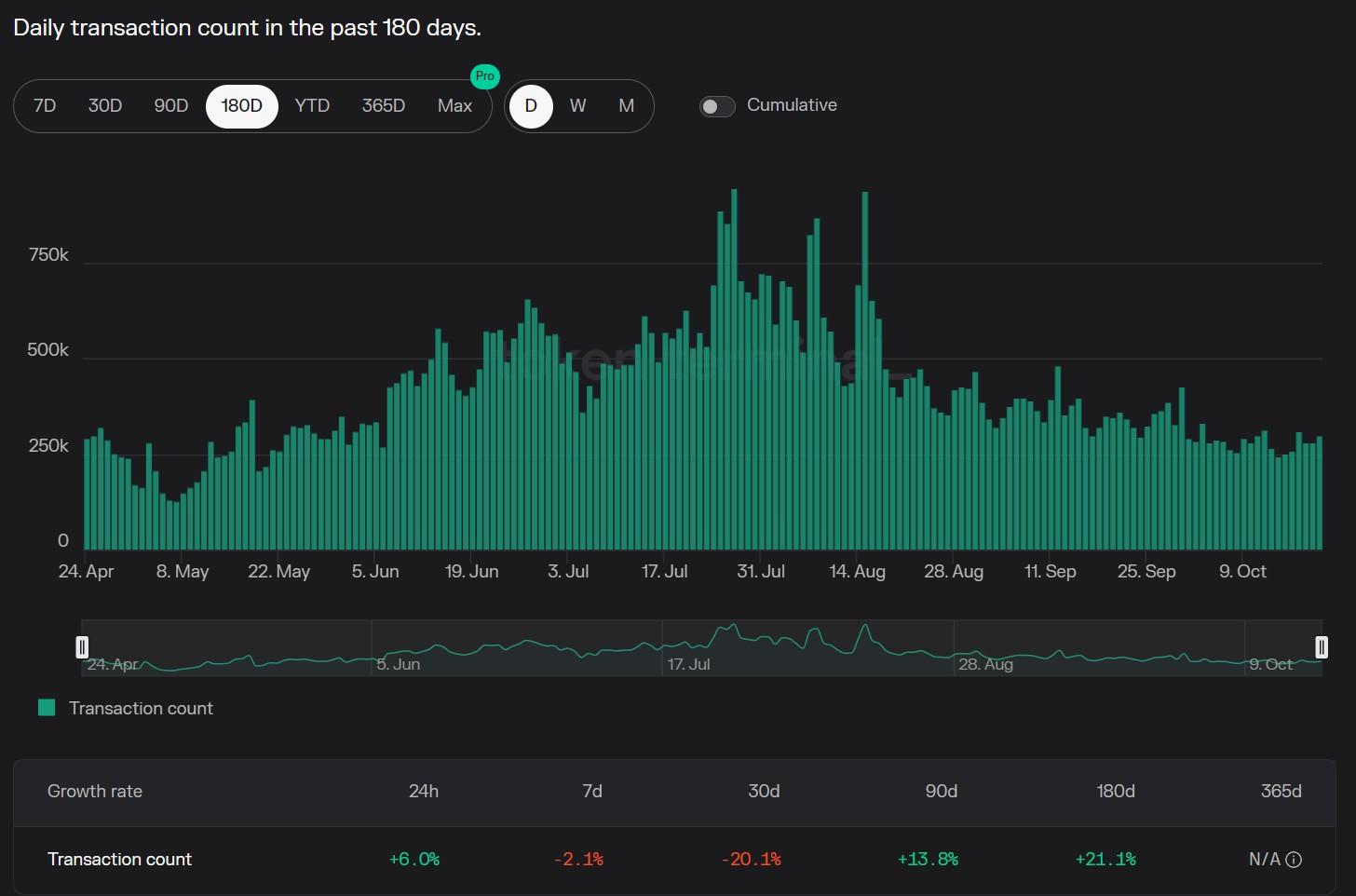Click the 180d growth value +21.1%
Image resolution: width=1356 pixels, height=896 pixels.
click(x=1105, y=859)
